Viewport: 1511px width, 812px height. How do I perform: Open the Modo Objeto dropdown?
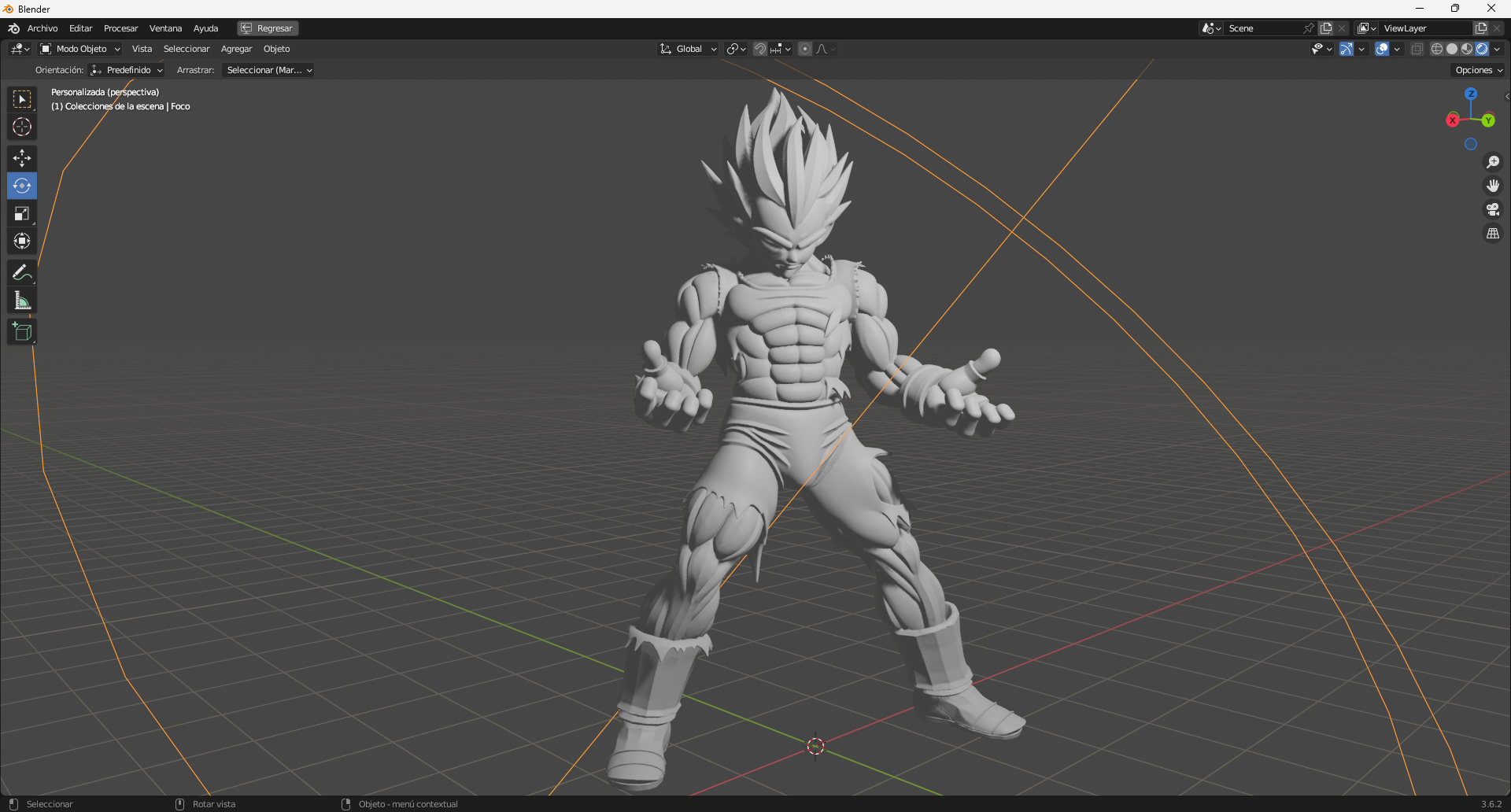79,48
